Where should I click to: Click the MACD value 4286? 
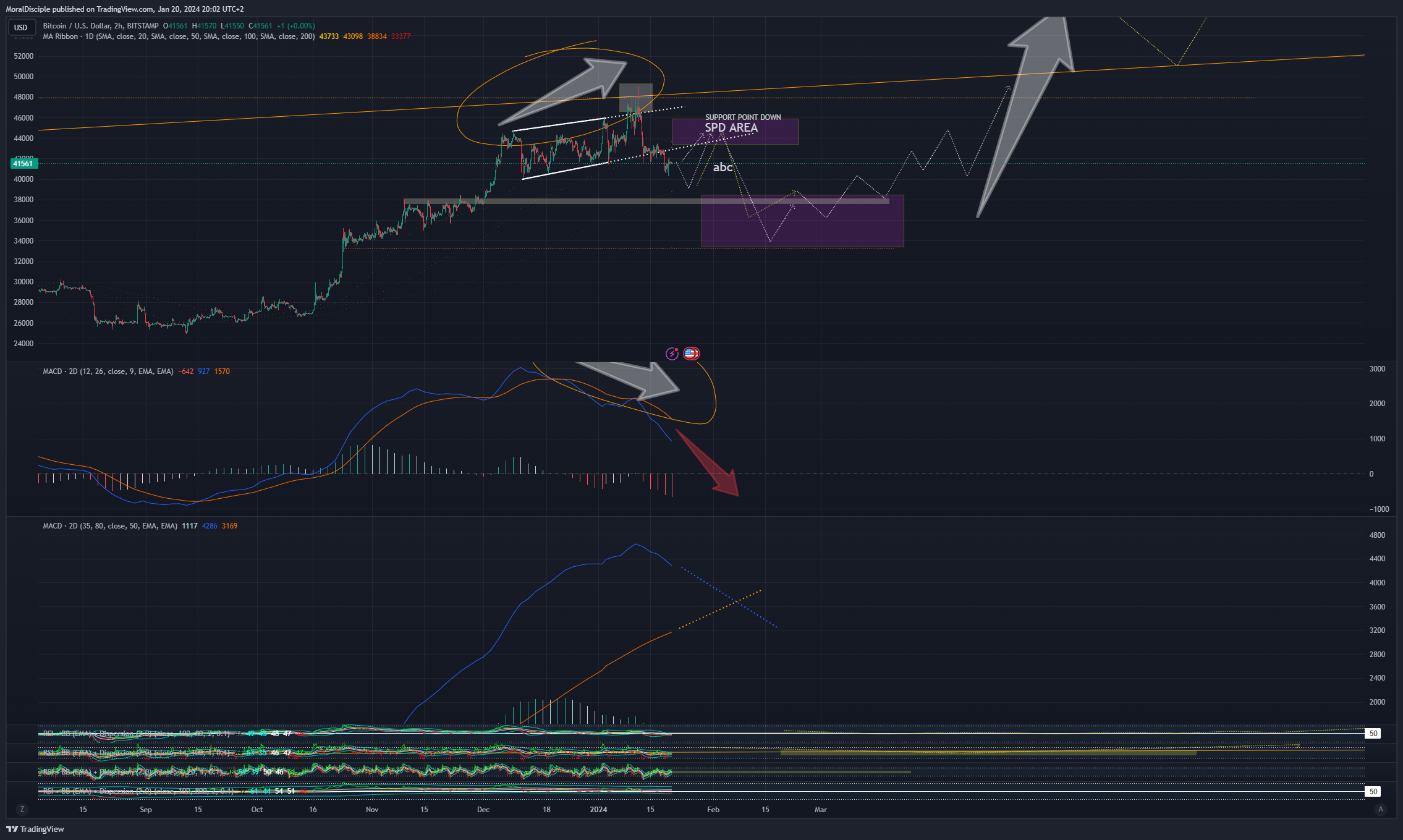pos(210,526)
